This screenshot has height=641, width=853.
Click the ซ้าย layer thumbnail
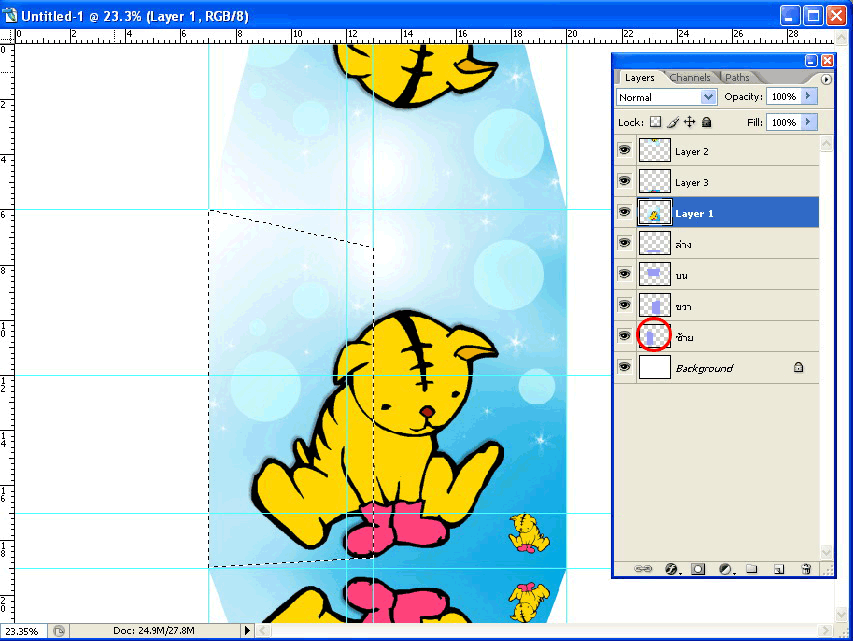(654, 336)
